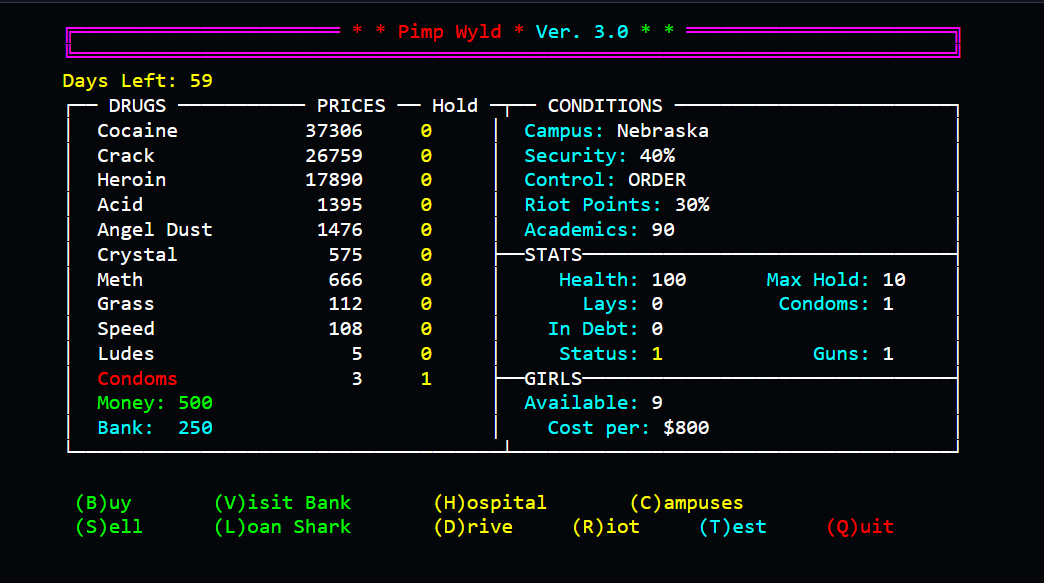
Task: Click Cocaine price 37306
Action: click(334, 131)
